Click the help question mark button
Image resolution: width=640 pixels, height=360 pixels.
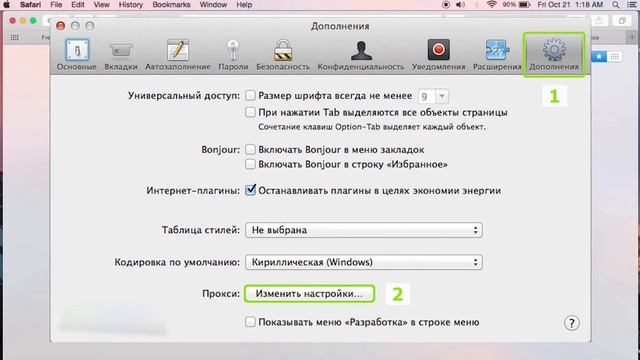[571, 323]
